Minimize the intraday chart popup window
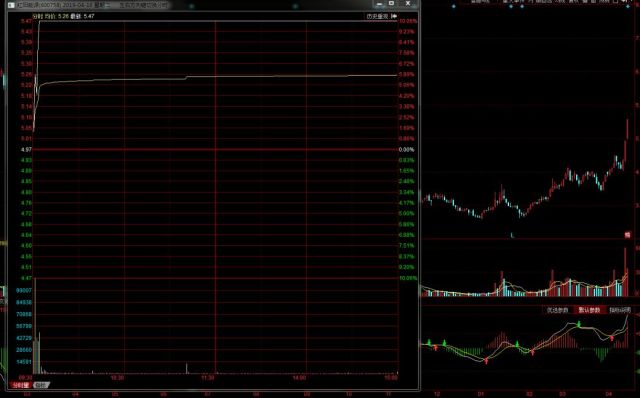 coord(380,4)
